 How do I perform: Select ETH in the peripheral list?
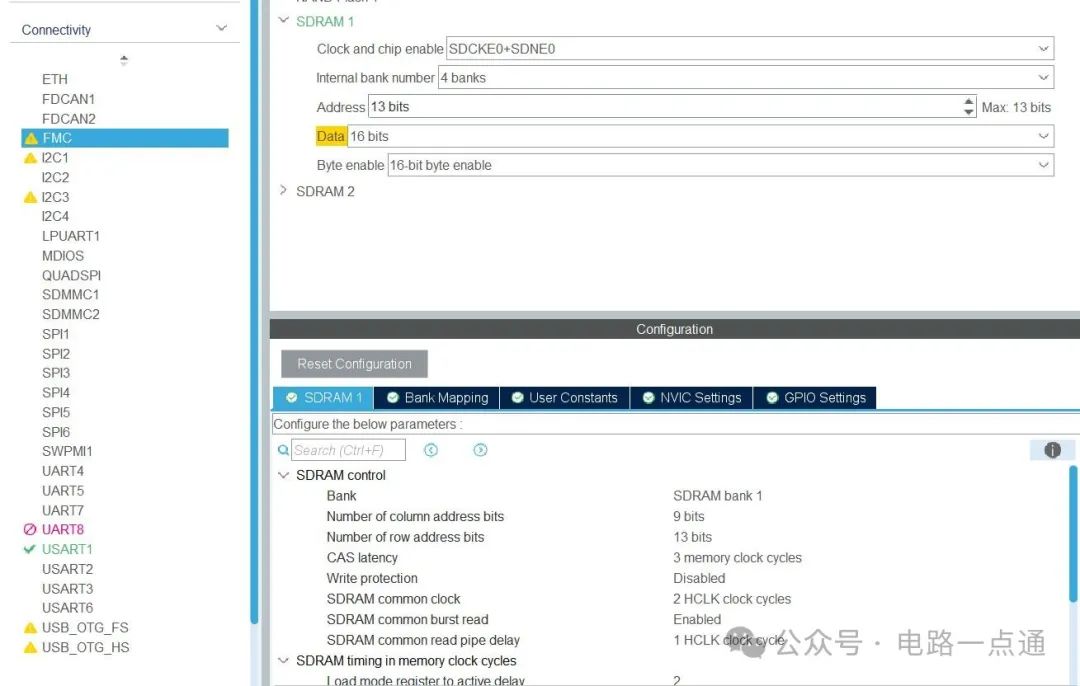pyautogui.click(x=55, y=79)
